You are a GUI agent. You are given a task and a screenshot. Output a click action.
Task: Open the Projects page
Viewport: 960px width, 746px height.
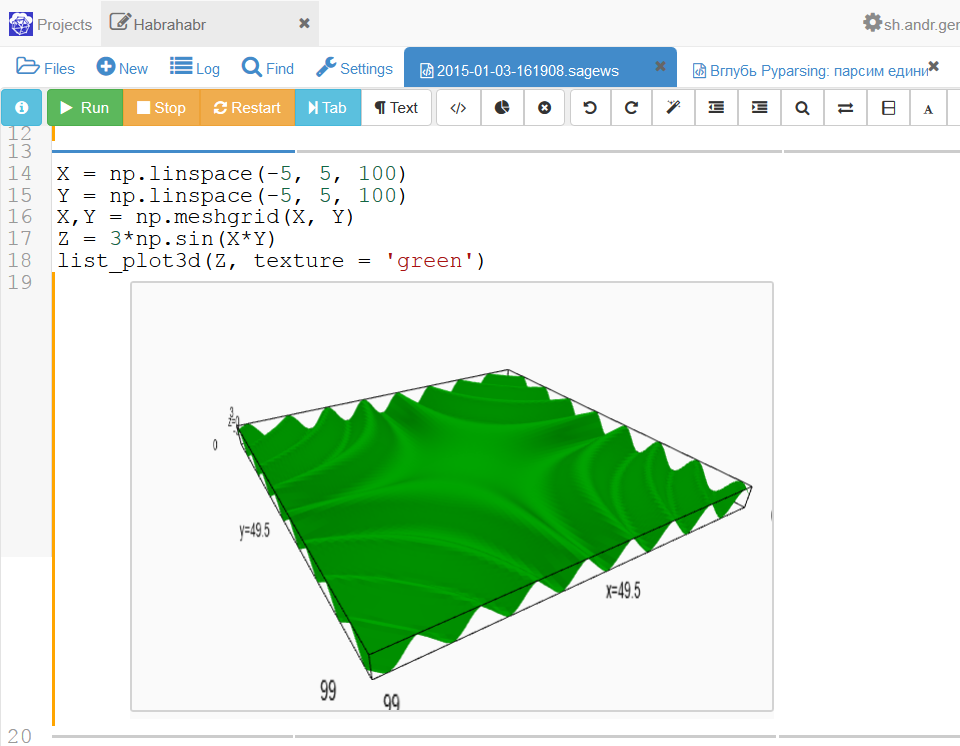click(50, 24)
